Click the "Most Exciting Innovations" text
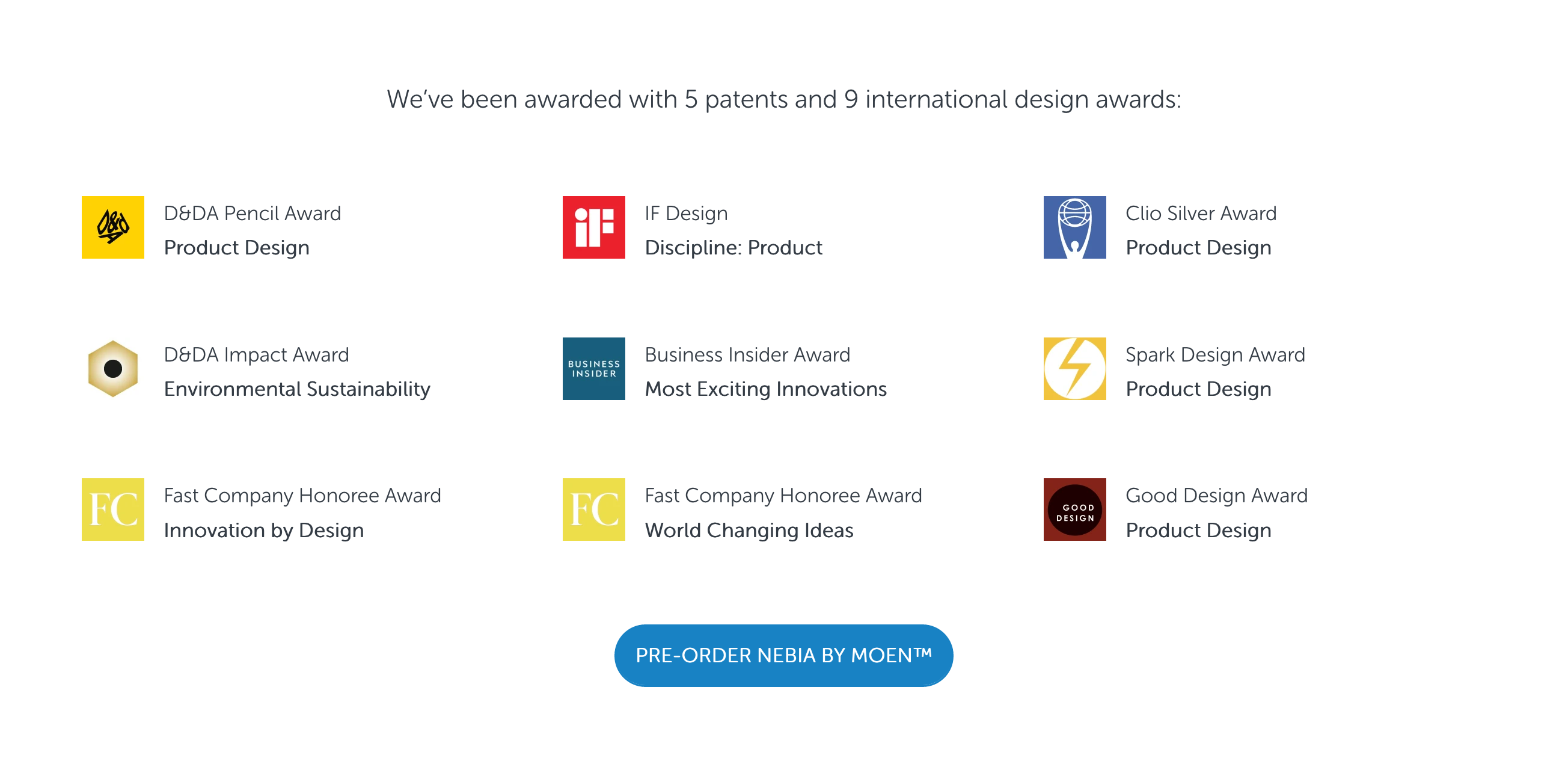Viewport: 1568px width, 776px height. point(765,389)
